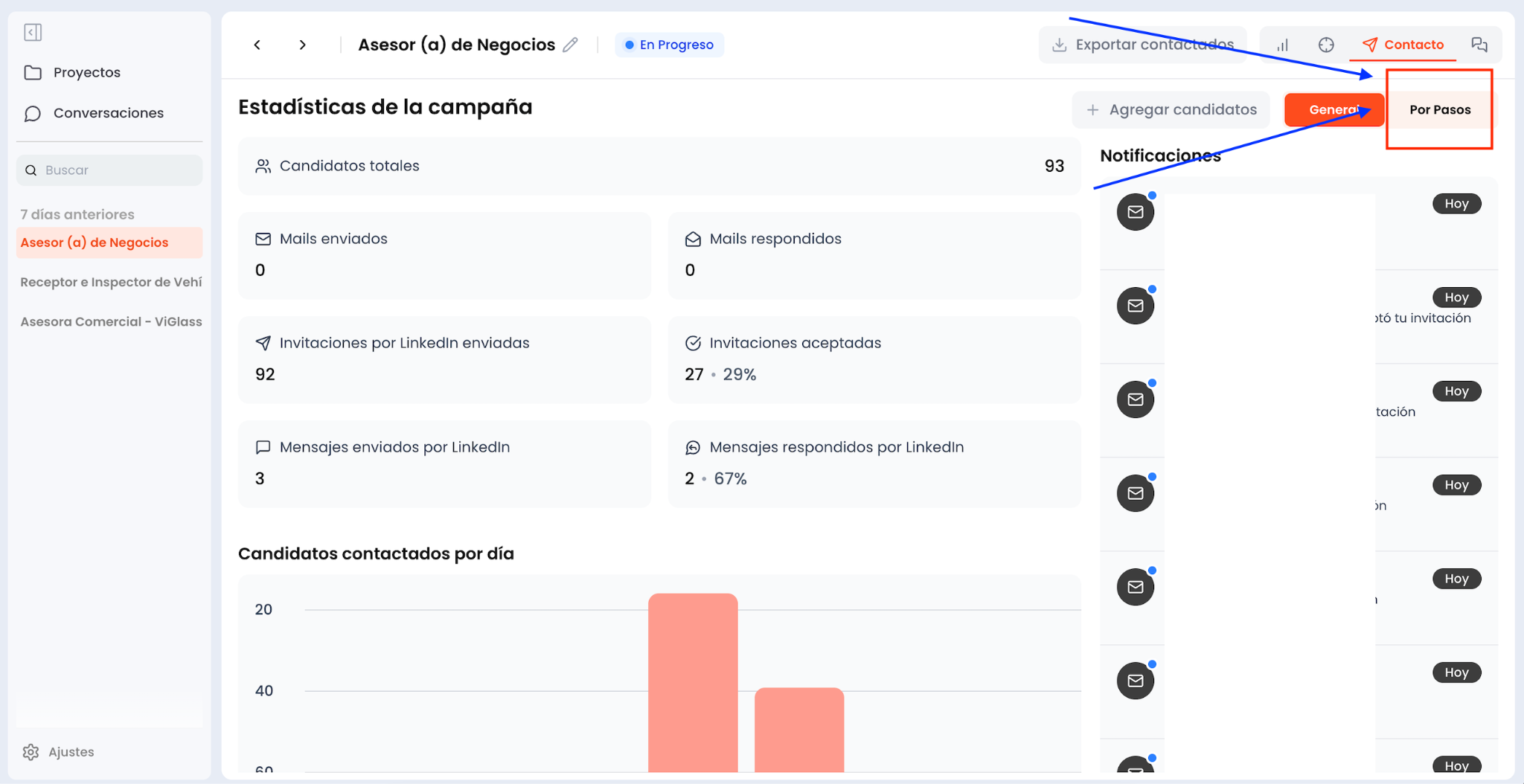Click Agregar candidatos button
The width and height of the screenshot is (1524, 784).
click(x=1171, y=110)
